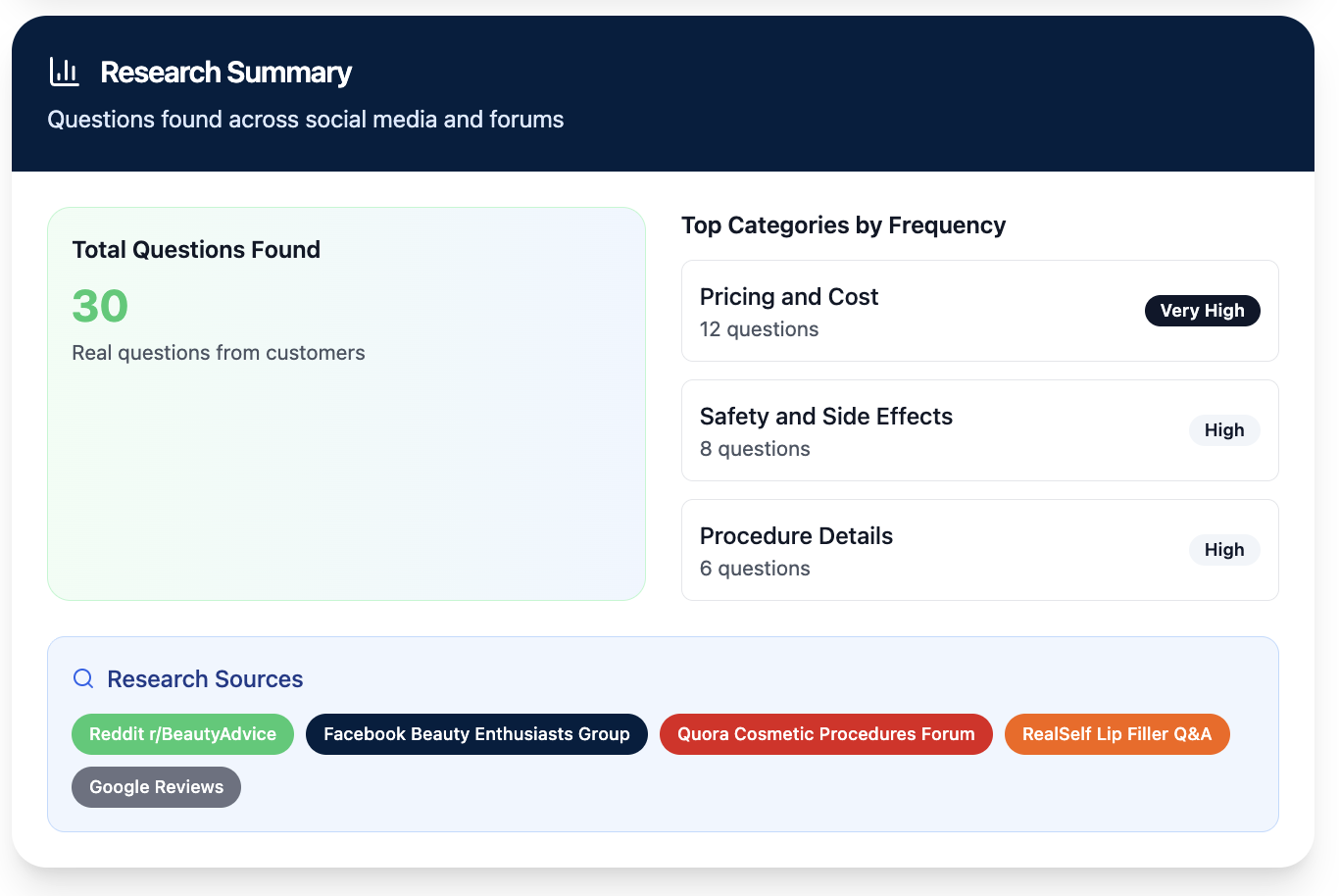
Task: Click the magnifying glass icon in Research Sources
Action: tap(82, 678)
